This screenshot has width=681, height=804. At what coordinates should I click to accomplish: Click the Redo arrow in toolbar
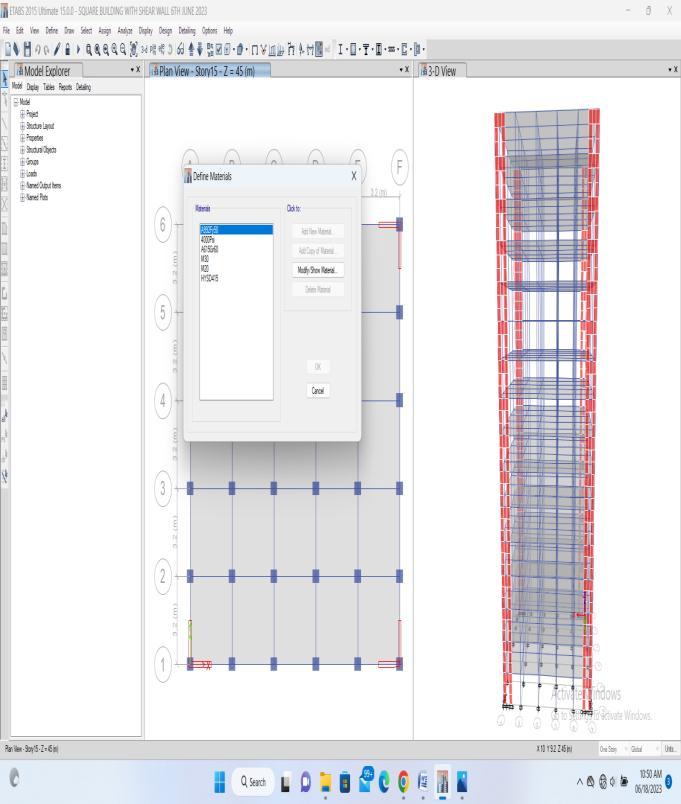pyautogui.click(x=47, y=49)
